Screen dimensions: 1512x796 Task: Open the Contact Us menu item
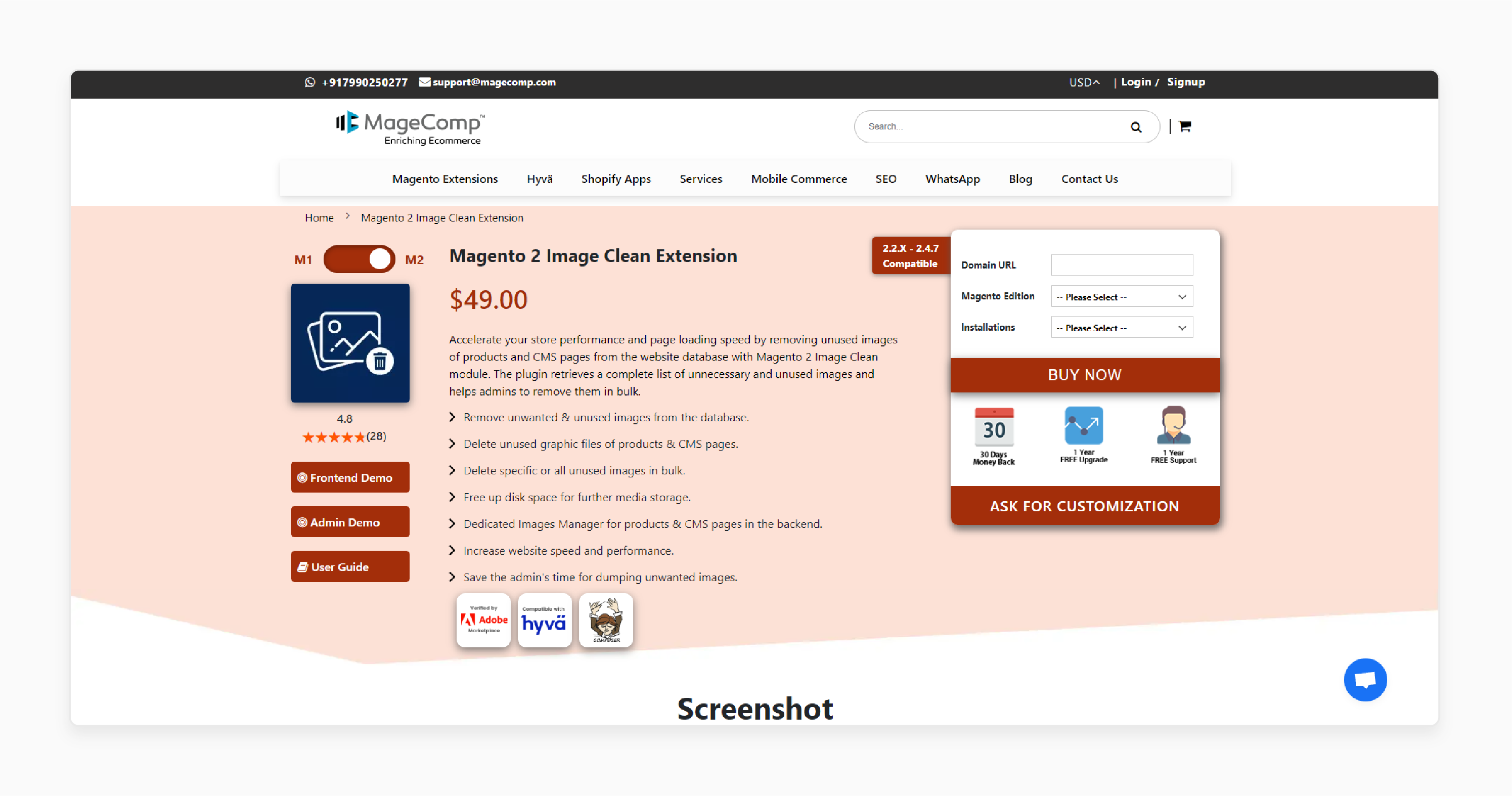(x=1089, y=179)
